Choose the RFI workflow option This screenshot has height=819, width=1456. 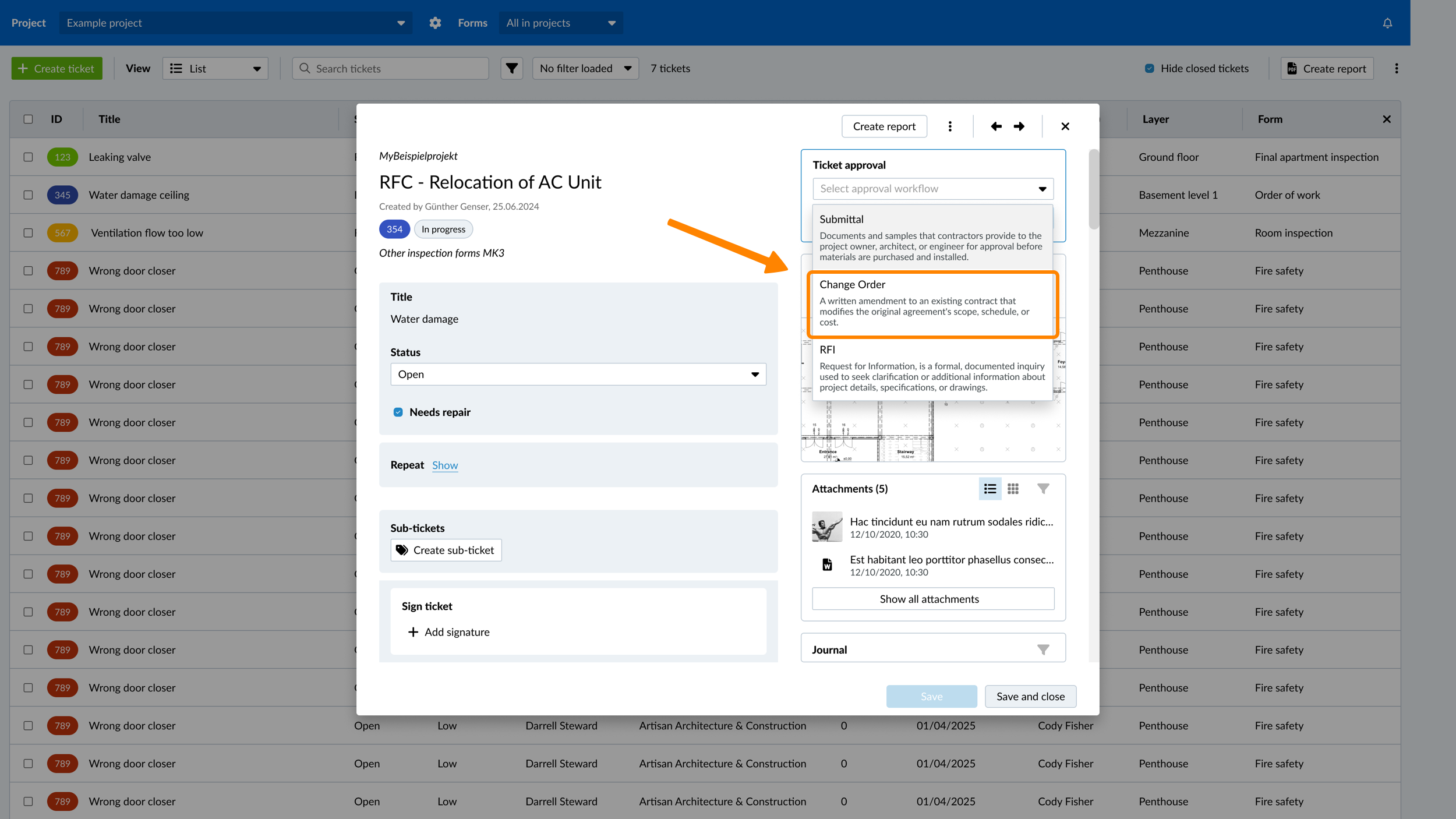click(932, 368)
